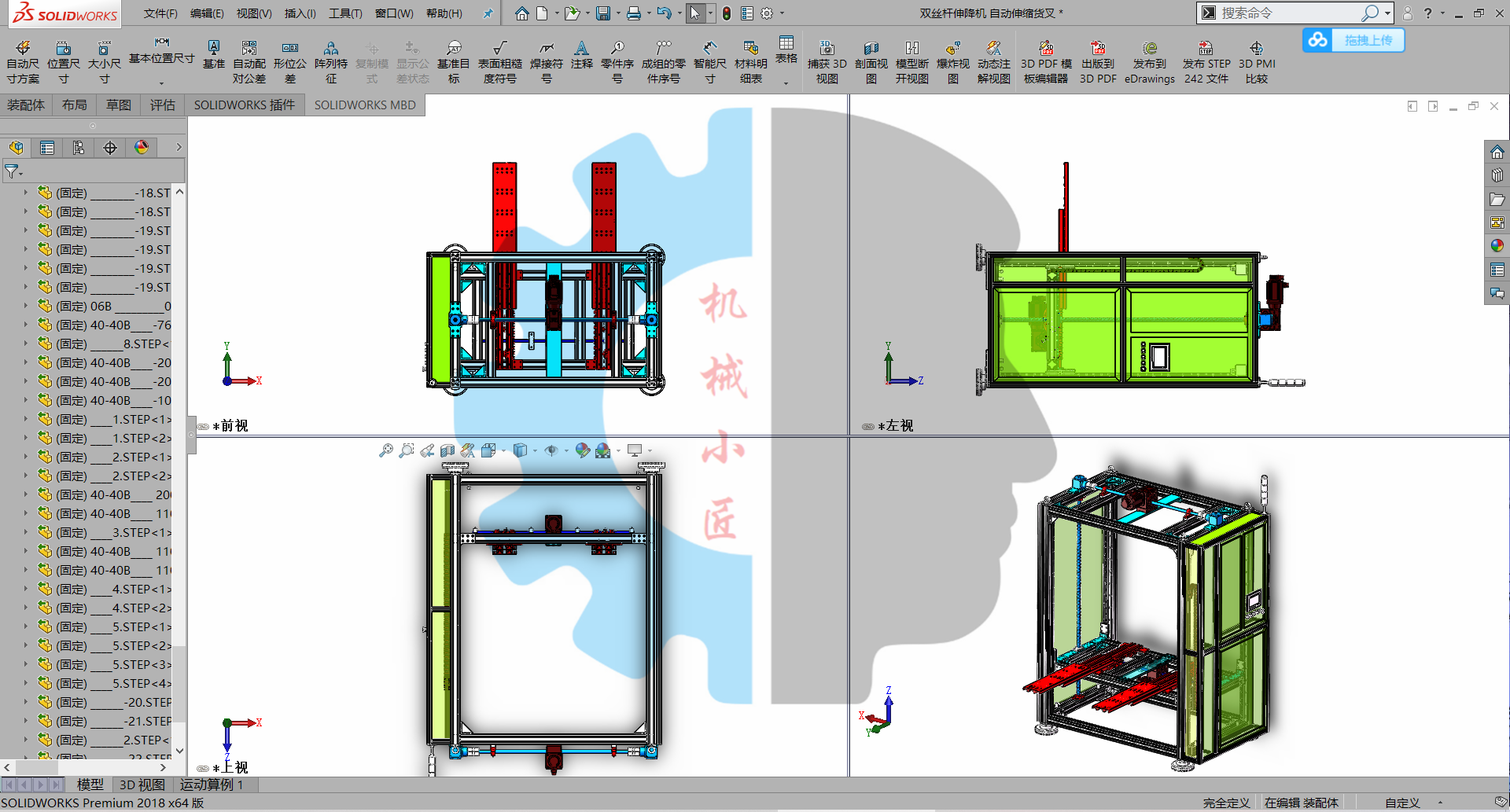Open Appearances and Scenes in the task pane

(1497, 246)
